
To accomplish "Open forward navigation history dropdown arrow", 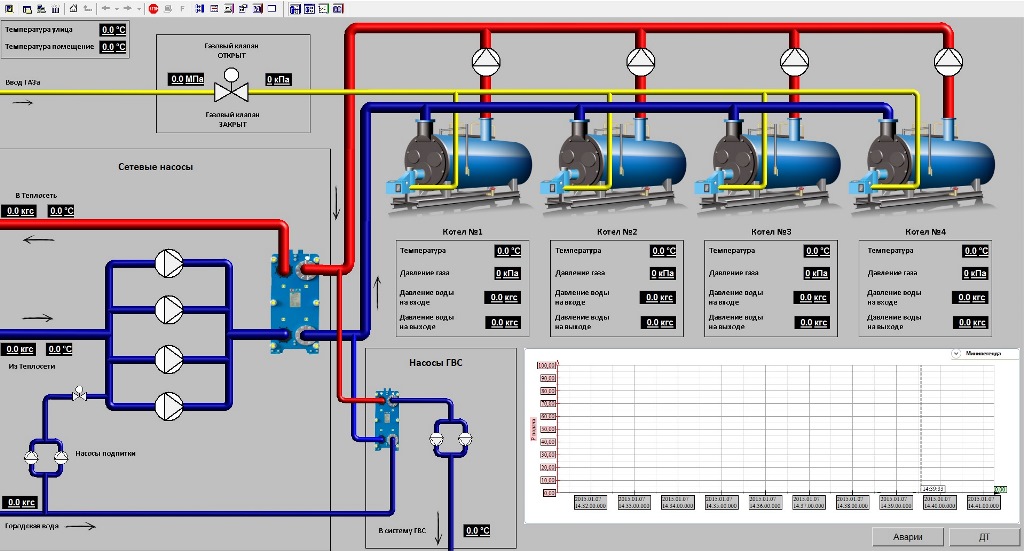I will tap(139, 8).
